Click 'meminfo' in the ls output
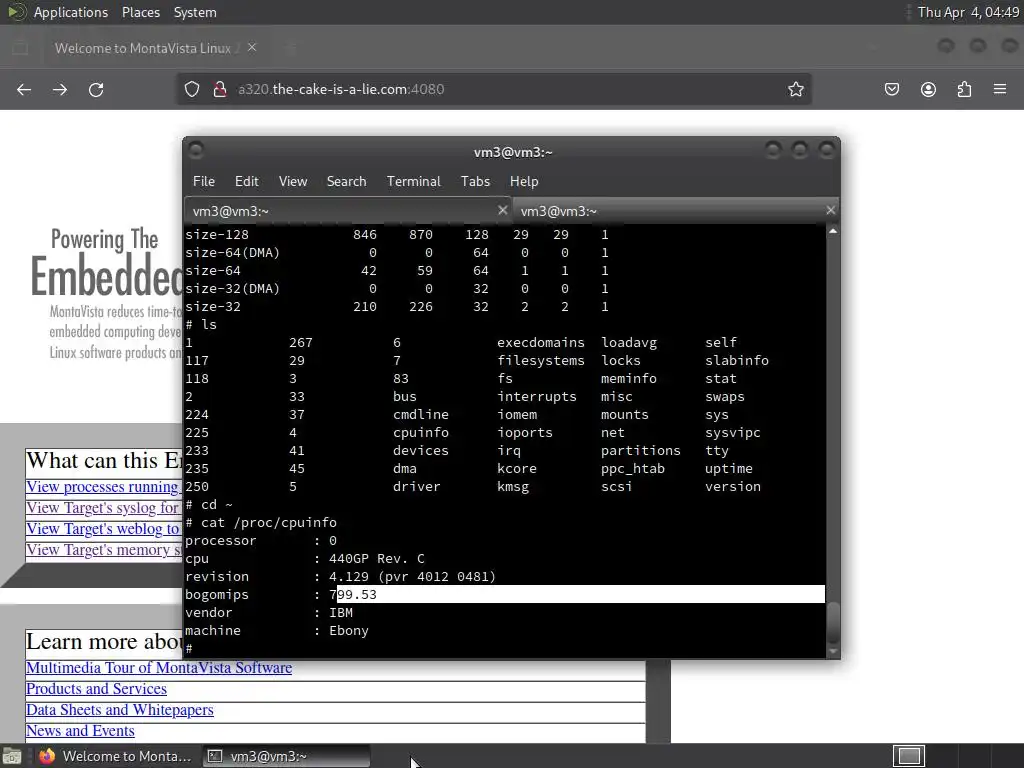This screenshot has height=768, width=1024. (x=629, y=378)
